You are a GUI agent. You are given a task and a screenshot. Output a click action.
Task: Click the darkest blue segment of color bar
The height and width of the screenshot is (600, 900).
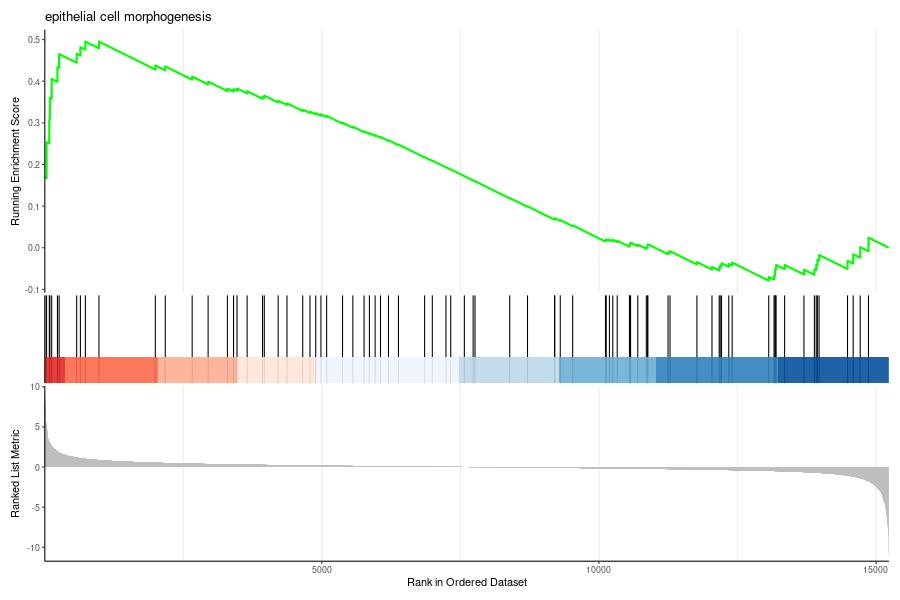(x=833, y=370)
